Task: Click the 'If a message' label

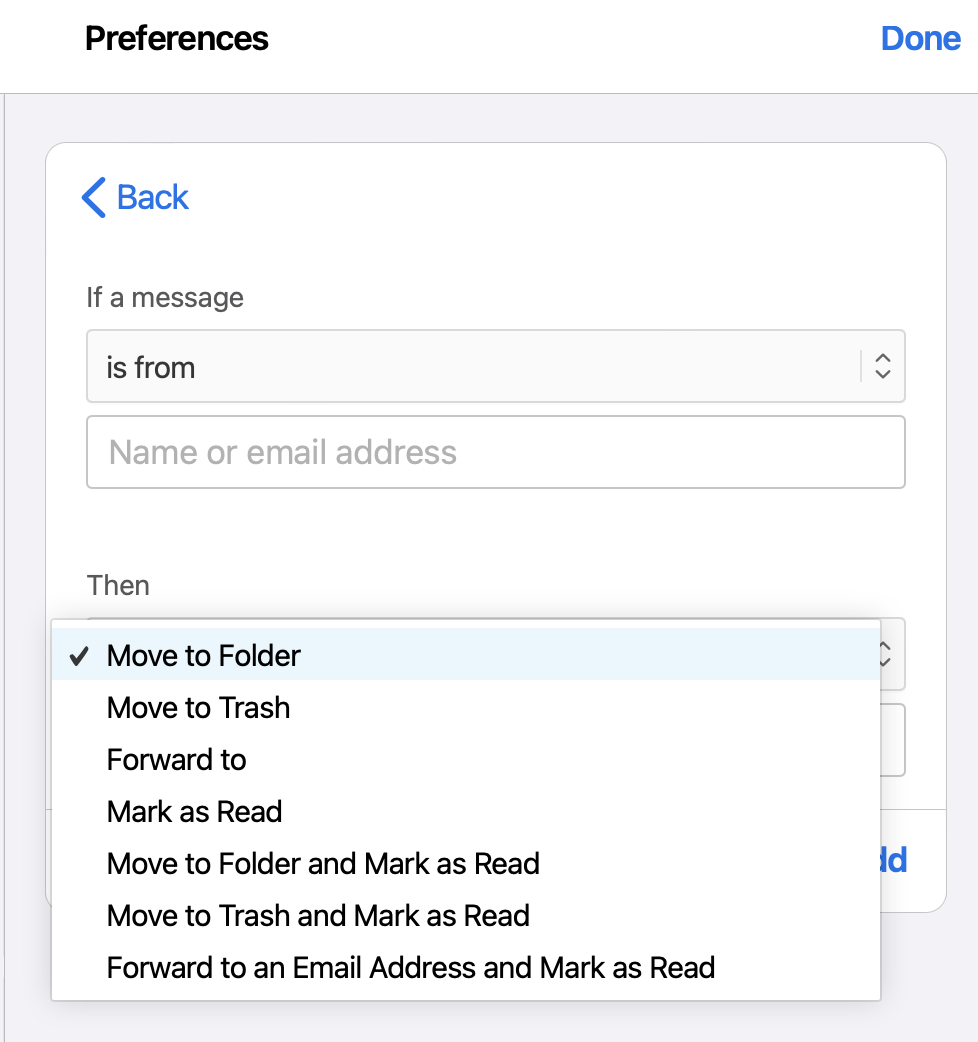Action: point(165,297)
